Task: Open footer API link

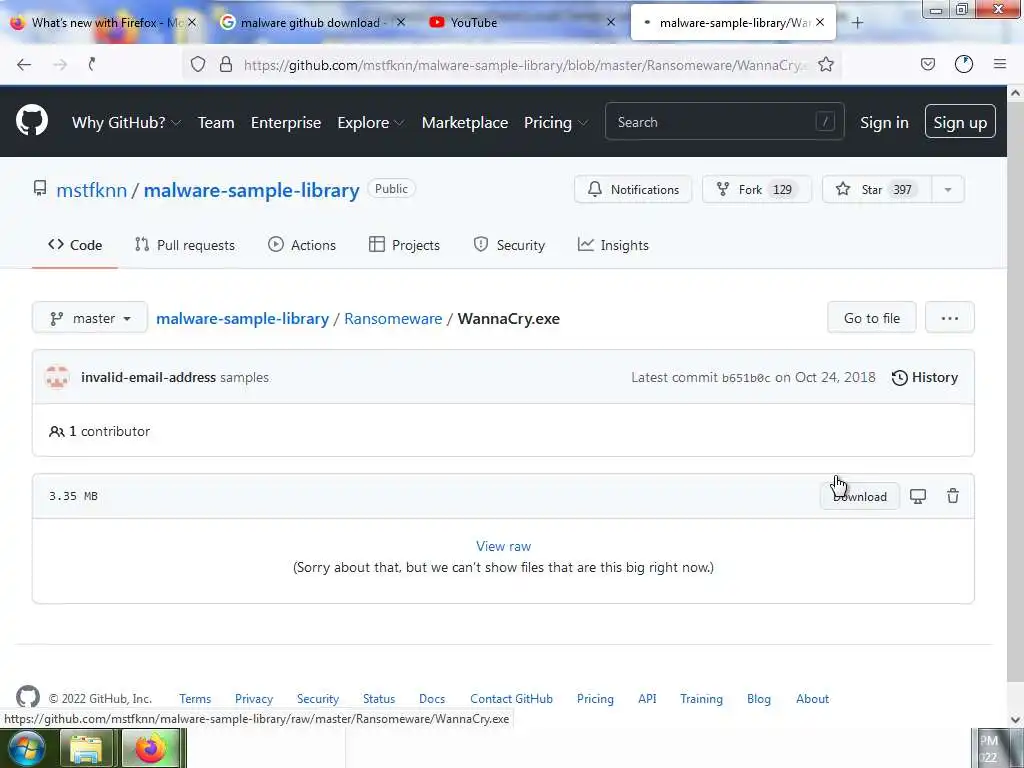Action: coord(647,699)
